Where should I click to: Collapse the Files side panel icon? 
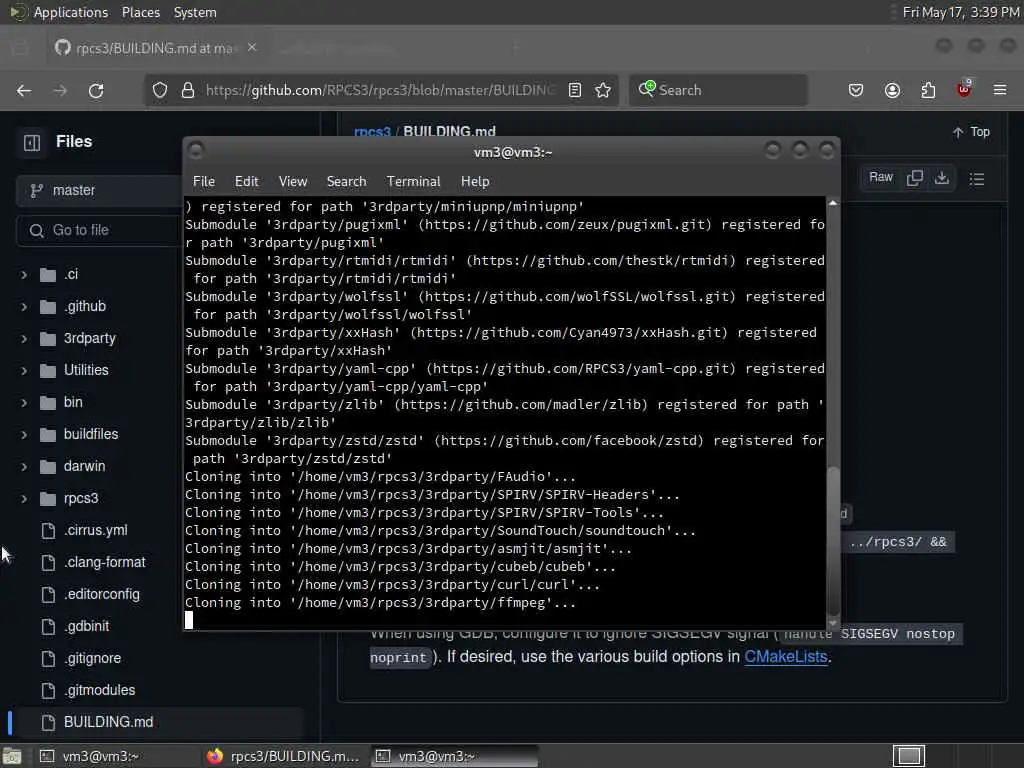pos(32,142)
